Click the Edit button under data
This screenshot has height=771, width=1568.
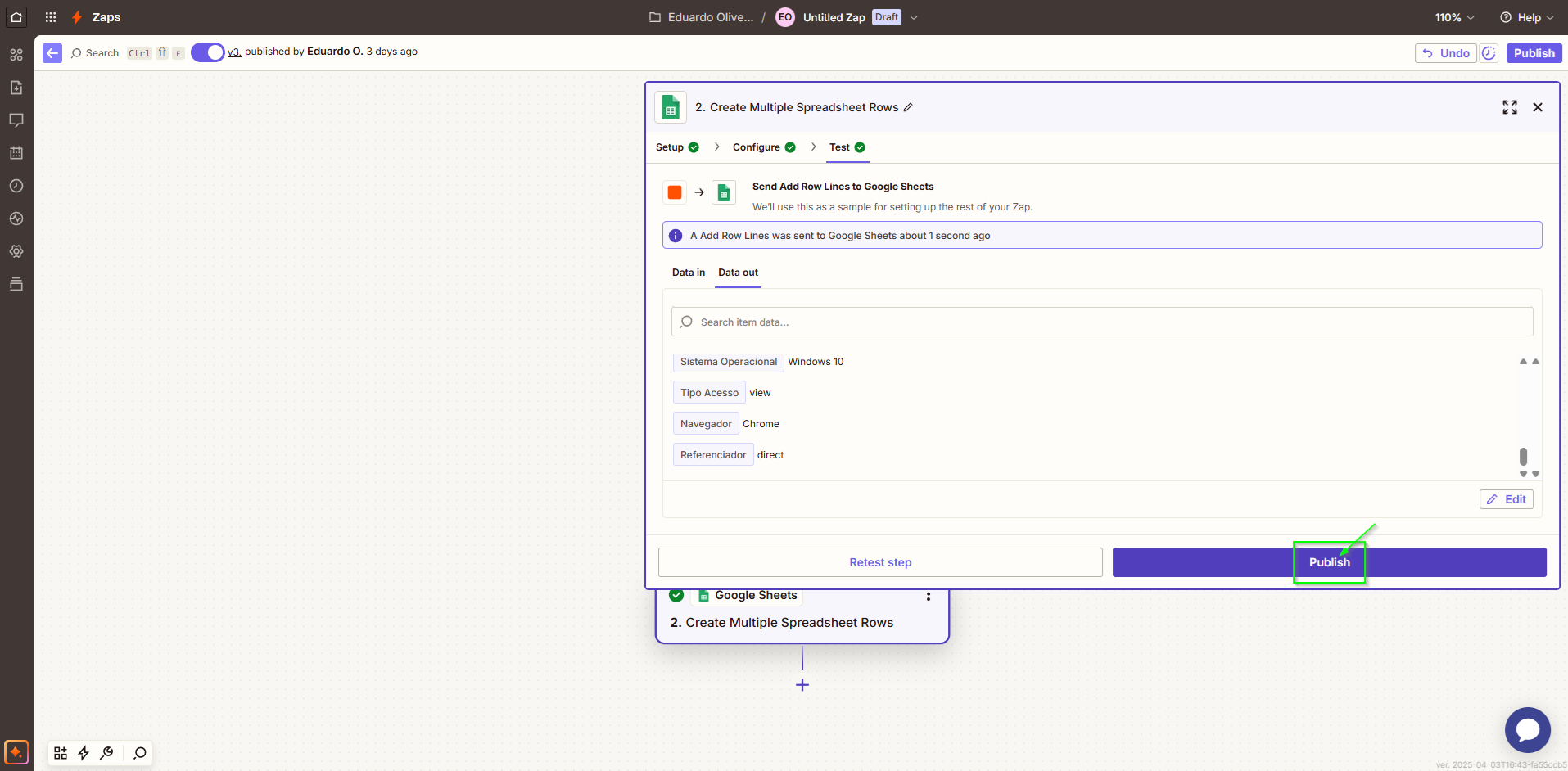(1507, 499)
